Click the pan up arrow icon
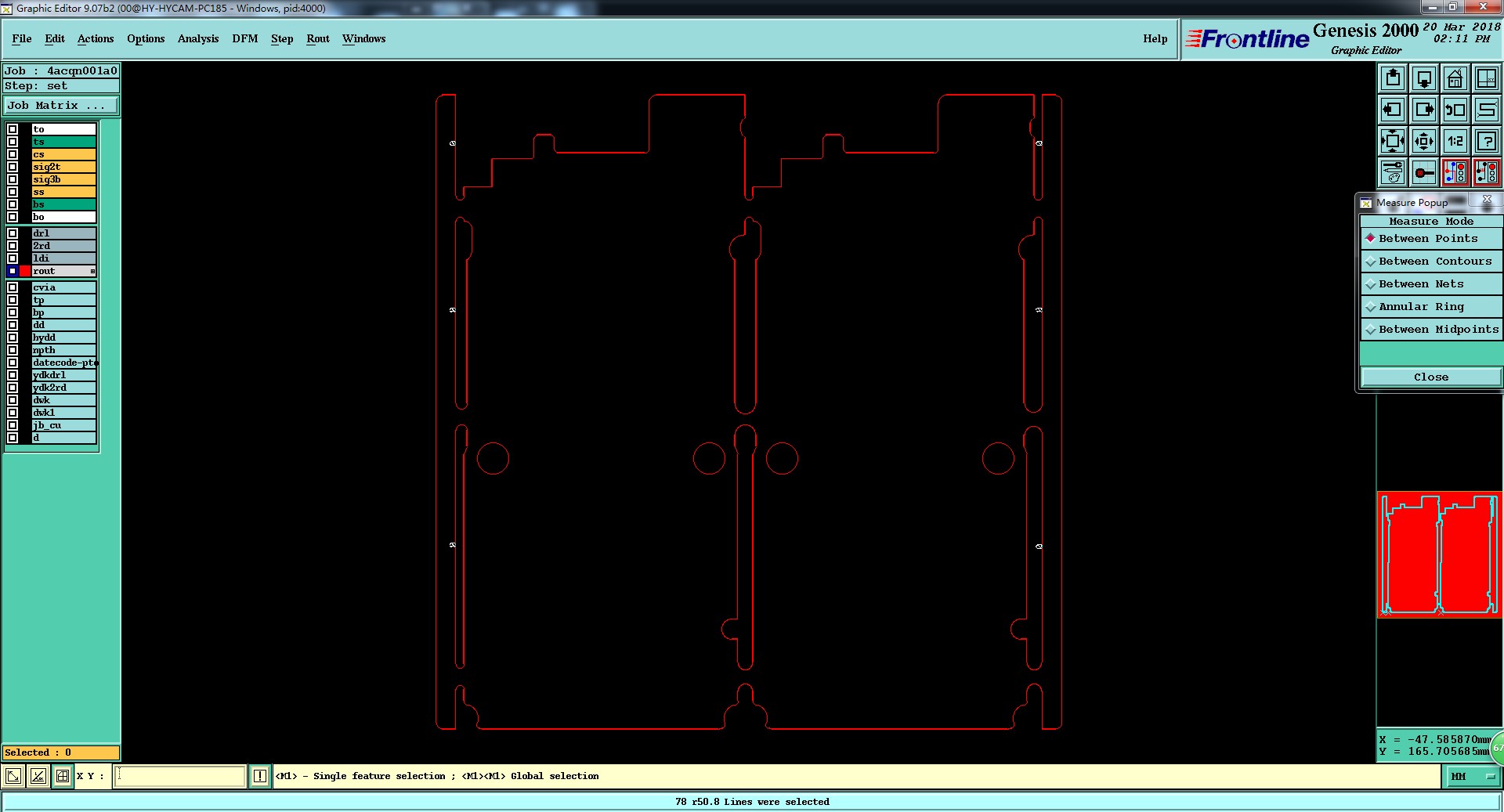 1393,78
